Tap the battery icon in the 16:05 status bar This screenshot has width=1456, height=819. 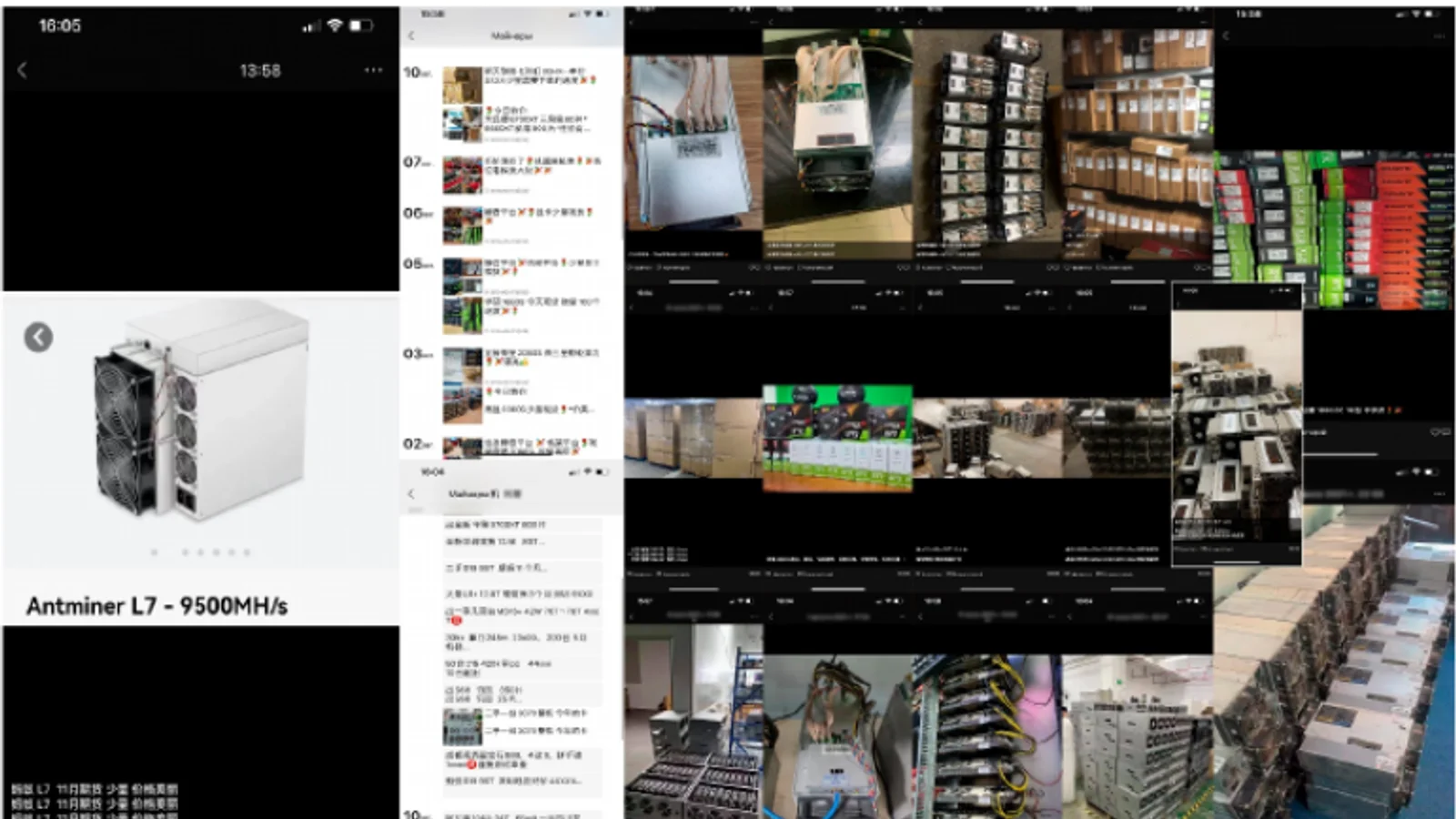[361, 25]
